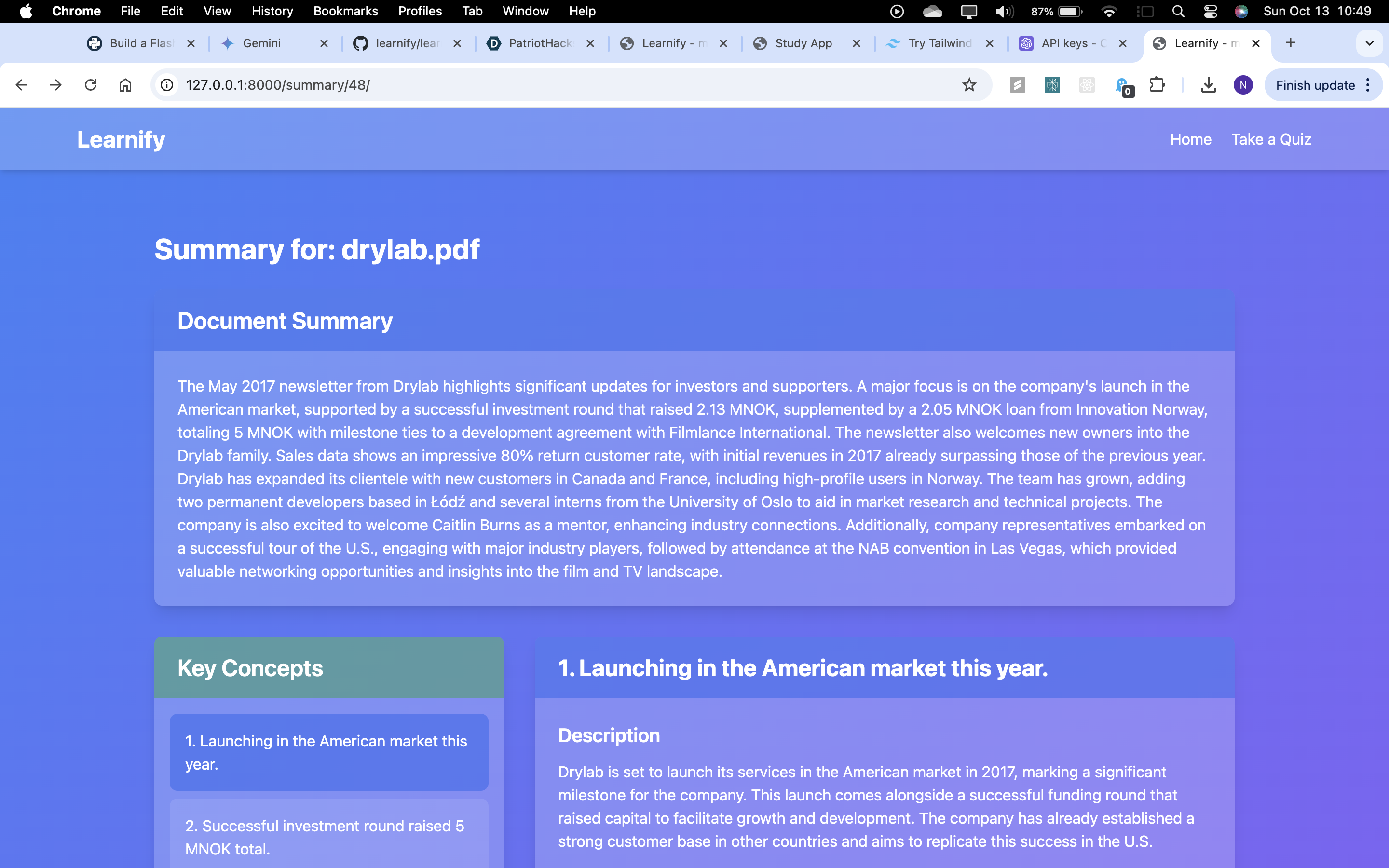Go back with the back arrow
The image size is (1389, 868).
pyautogui.click(x=21, y=85)
